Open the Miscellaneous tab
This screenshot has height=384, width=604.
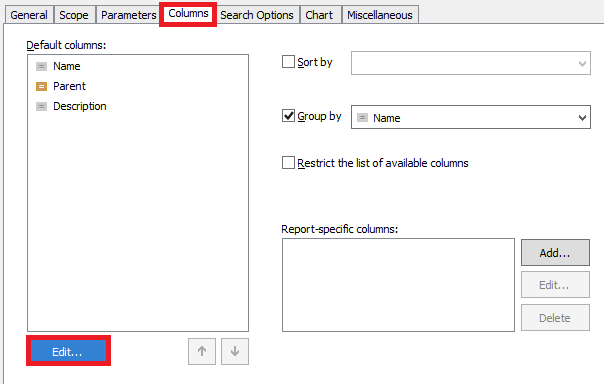(x=380, y=15)
